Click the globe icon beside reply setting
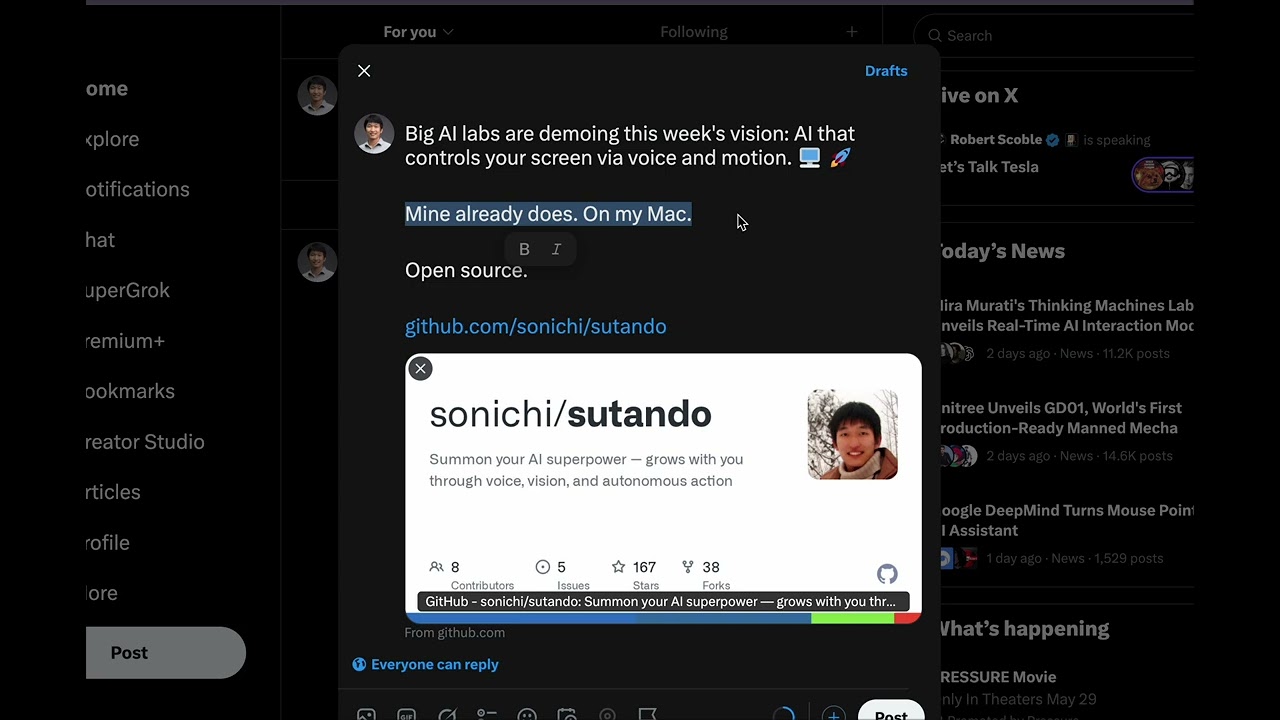1280x720 pixels. 359,664
